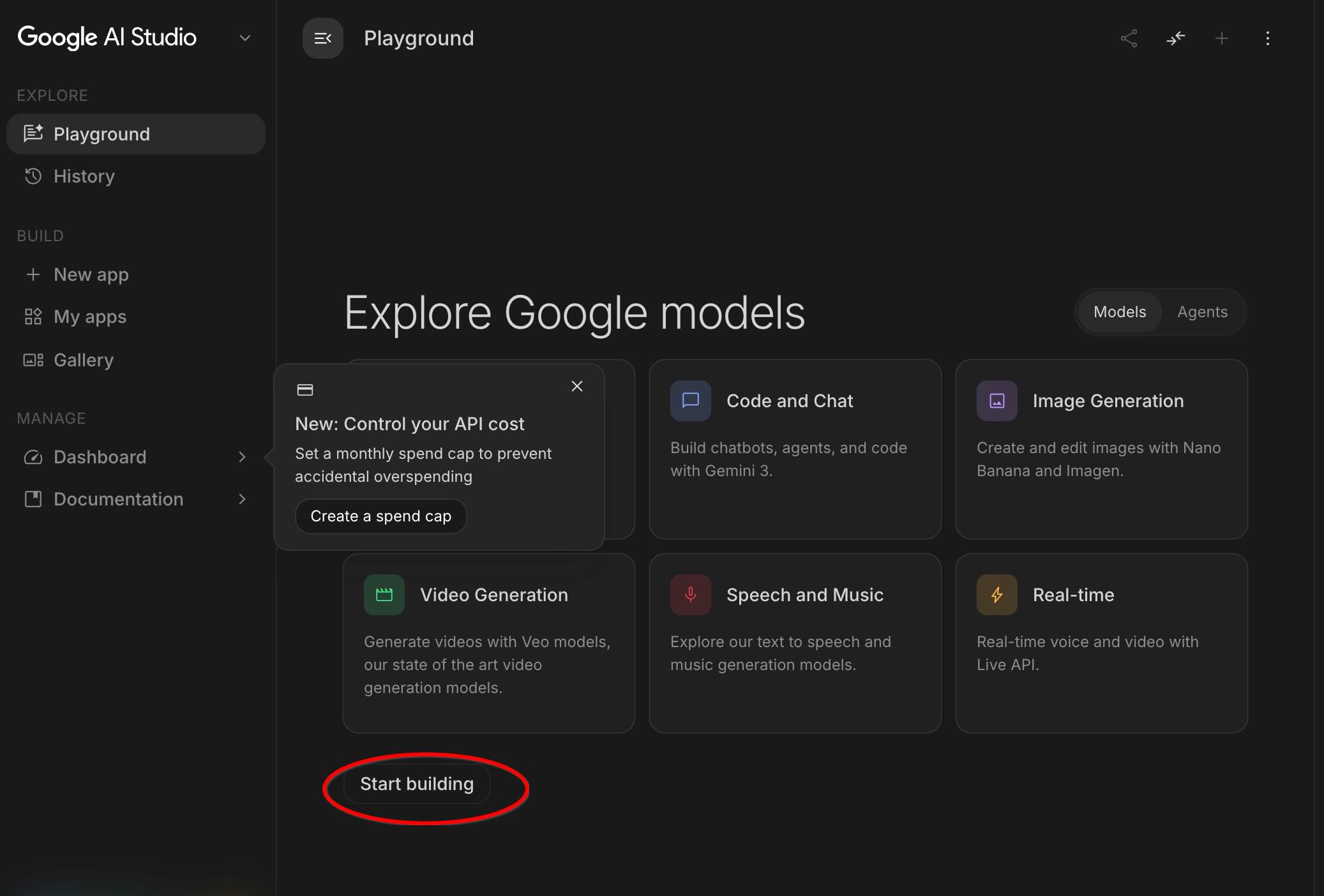Click the Gallery icon in sidebar

(x=33, y=360)
